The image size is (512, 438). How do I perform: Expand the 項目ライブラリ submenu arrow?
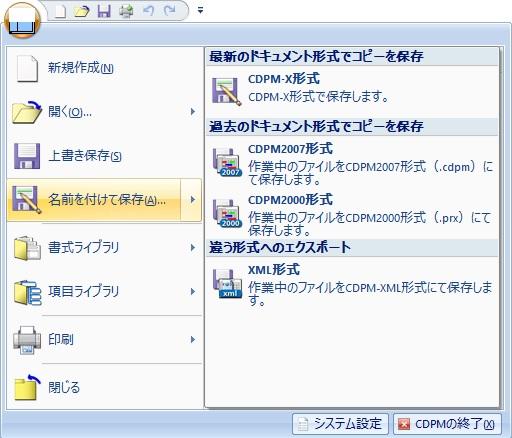pos(193,292)
